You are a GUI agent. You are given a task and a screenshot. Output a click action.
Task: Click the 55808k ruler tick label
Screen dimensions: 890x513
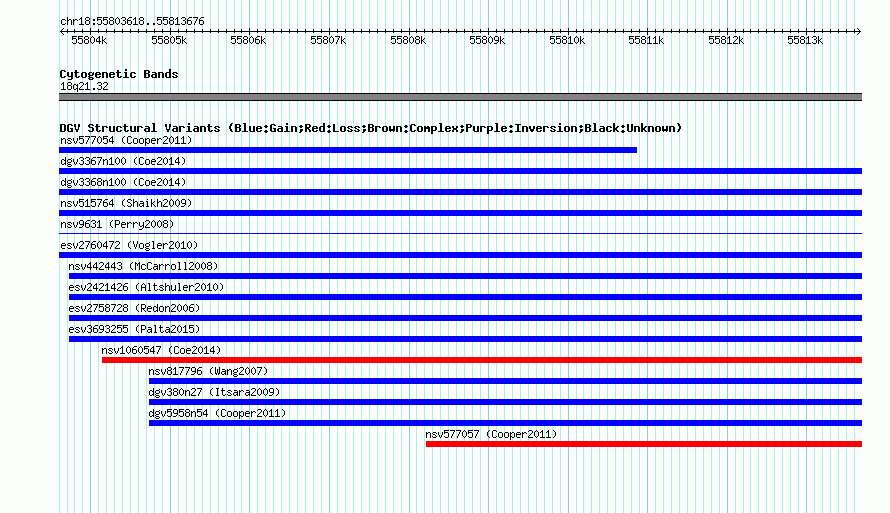(x=408, y=40)
